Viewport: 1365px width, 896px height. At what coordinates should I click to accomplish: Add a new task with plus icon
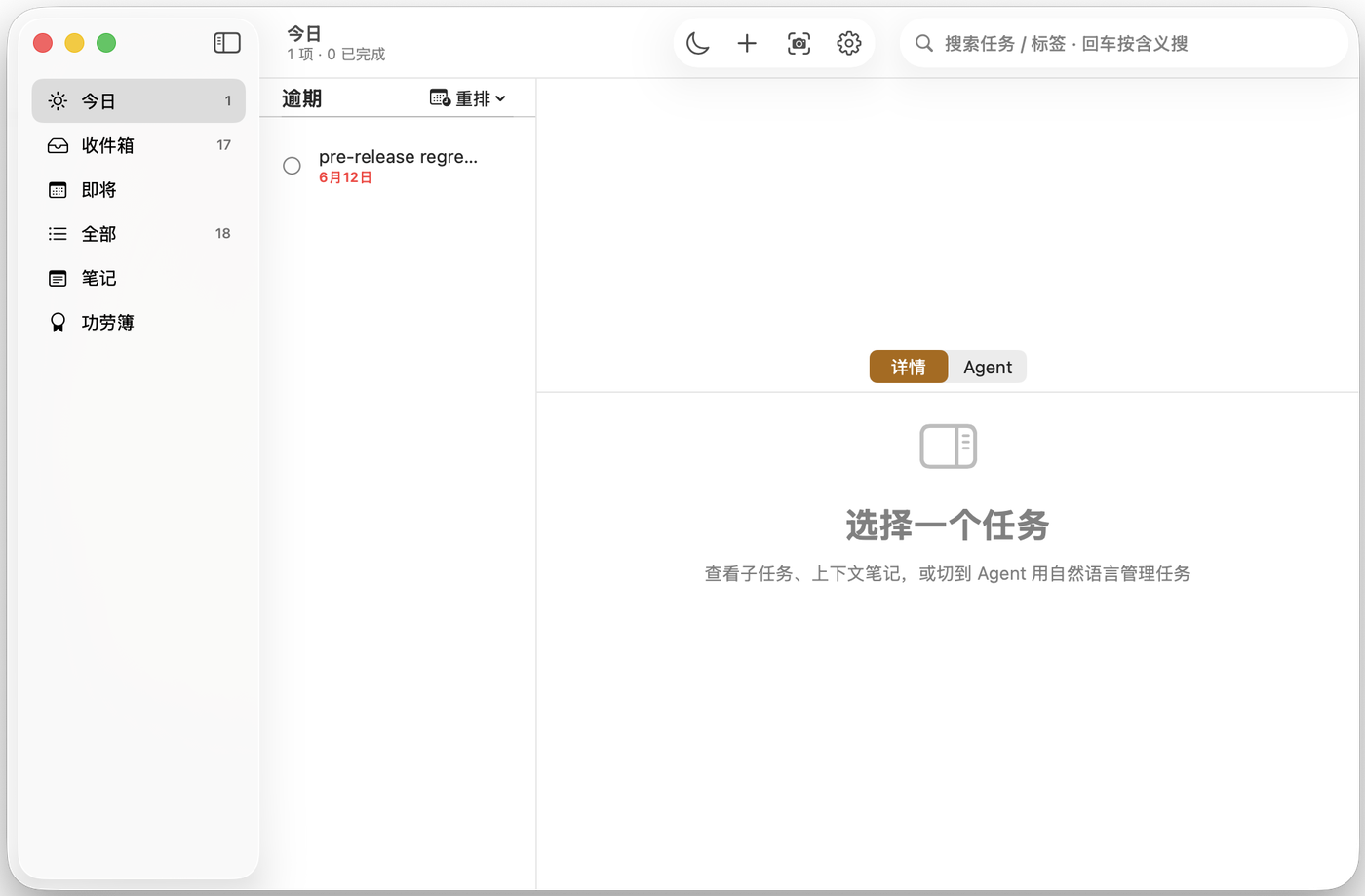point(747,43)
